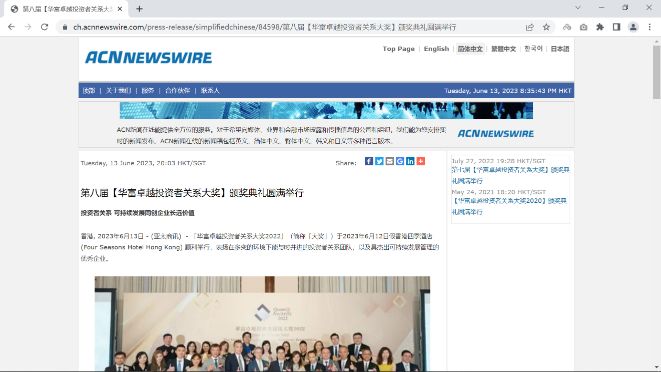Screen dimensions: 661x372
Task: Click the camera screenshot extension icon
Action: (x=583, y=27)
